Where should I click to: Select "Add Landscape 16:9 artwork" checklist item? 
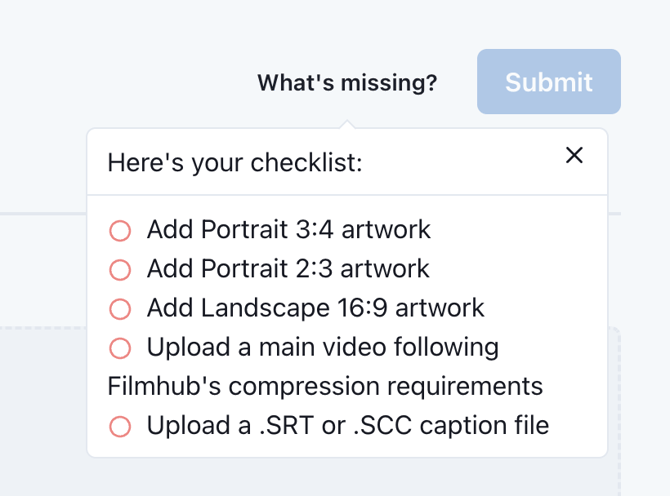tap(315, 308)
